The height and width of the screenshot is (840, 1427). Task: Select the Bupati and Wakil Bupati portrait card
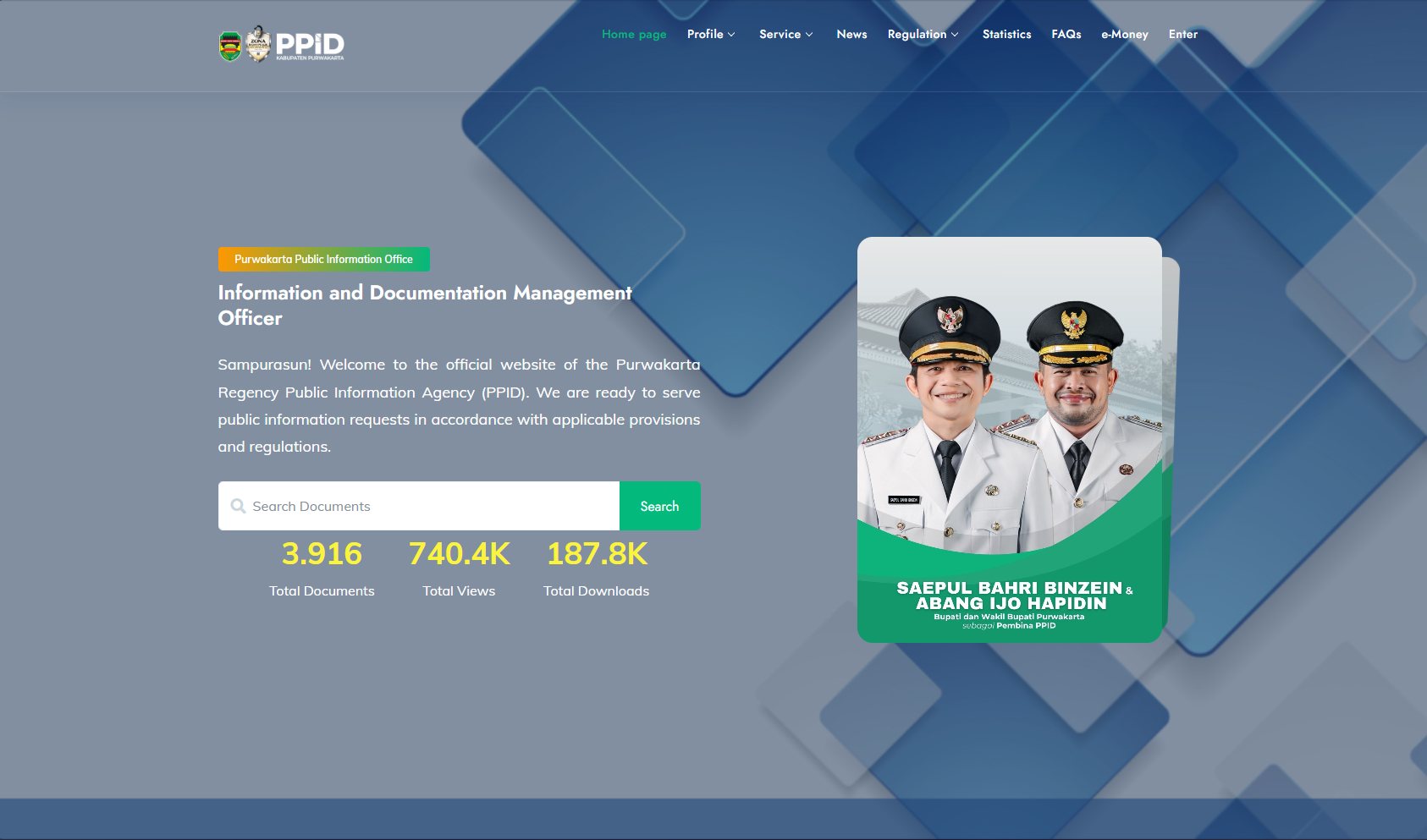(x=1009, y=437)
